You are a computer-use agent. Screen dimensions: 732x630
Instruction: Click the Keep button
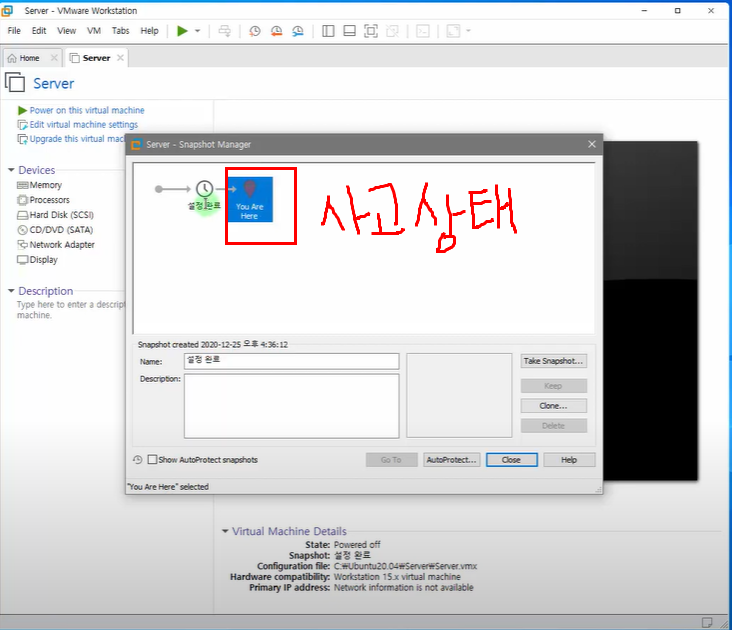554,386
